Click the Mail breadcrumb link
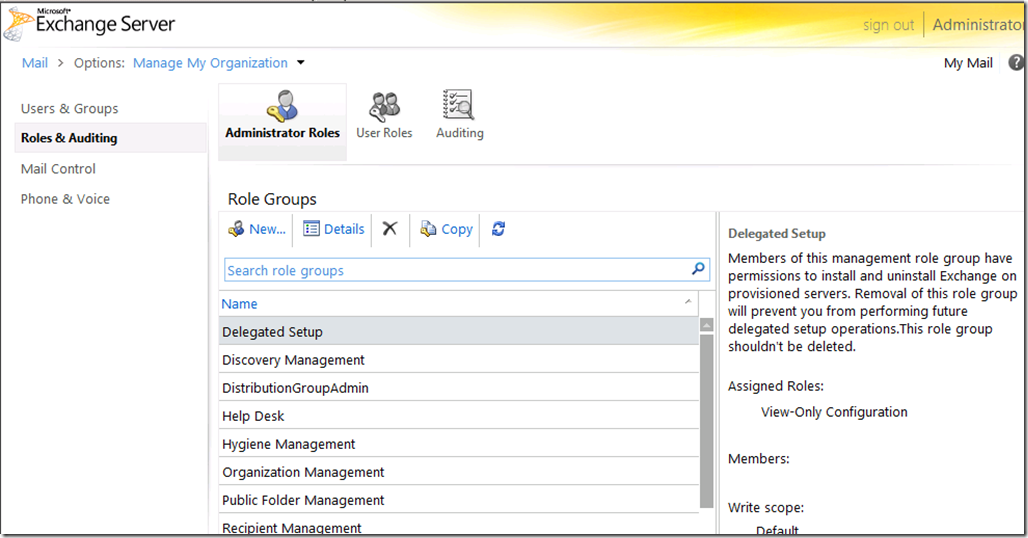1028x538 pixels. 35,63
